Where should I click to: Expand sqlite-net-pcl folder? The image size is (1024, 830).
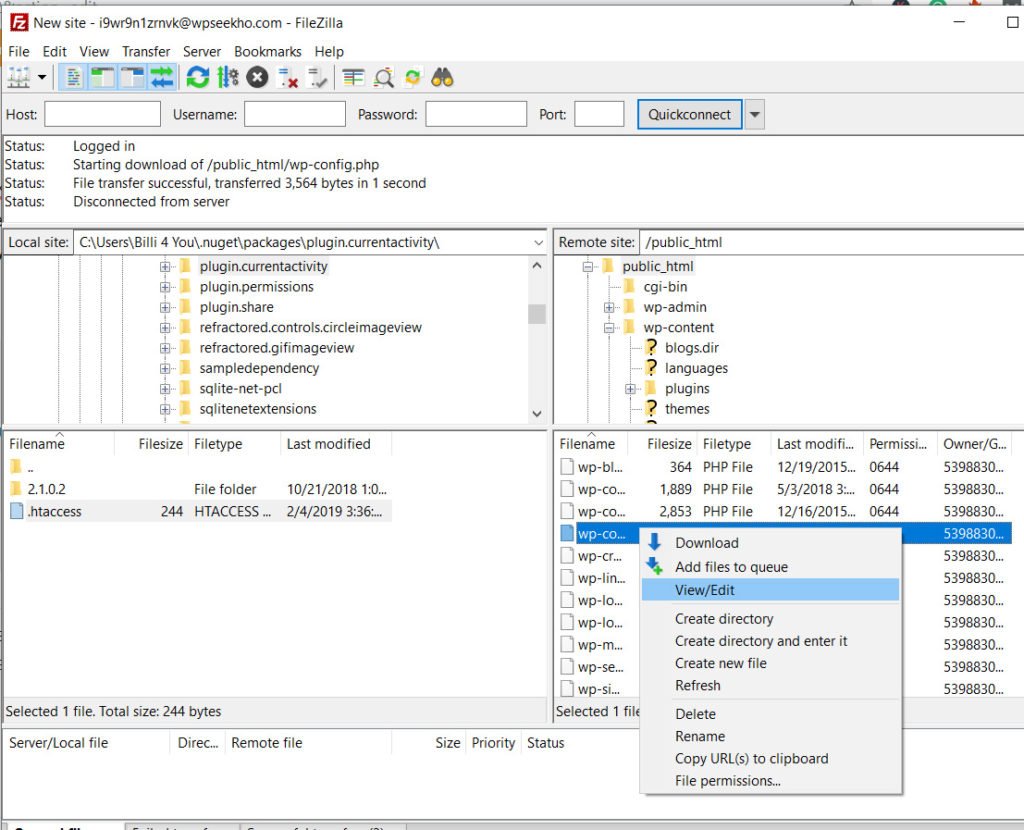click(x=165, y=389)
